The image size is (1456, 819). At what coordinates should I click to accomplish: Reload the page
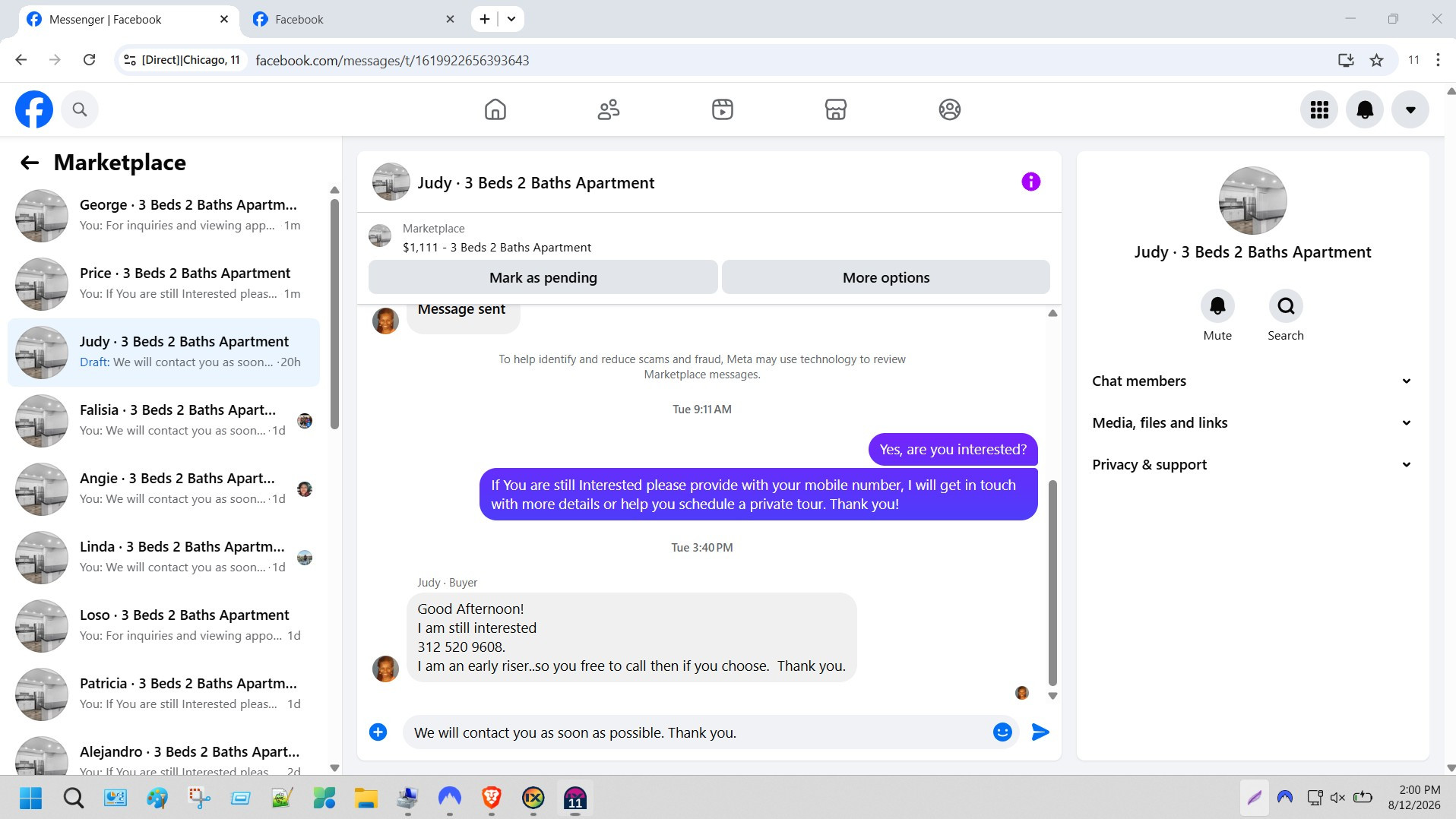(x=89, y=60)
